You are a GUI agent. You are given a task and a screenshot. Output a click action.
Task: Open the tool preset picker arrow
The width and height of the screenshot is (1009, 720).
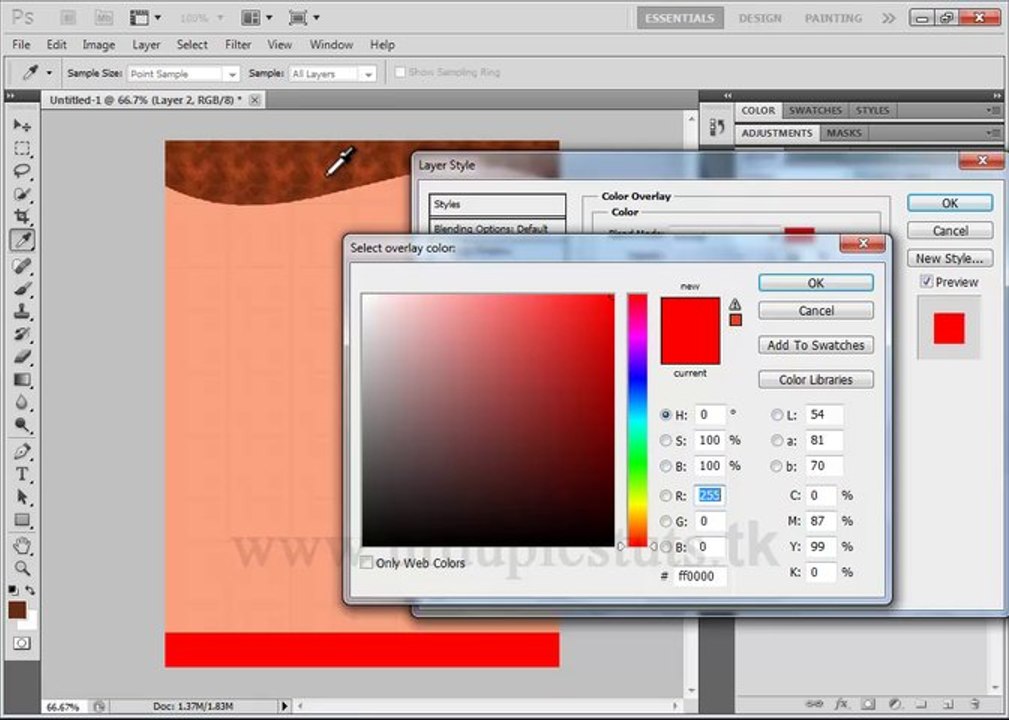49,73
